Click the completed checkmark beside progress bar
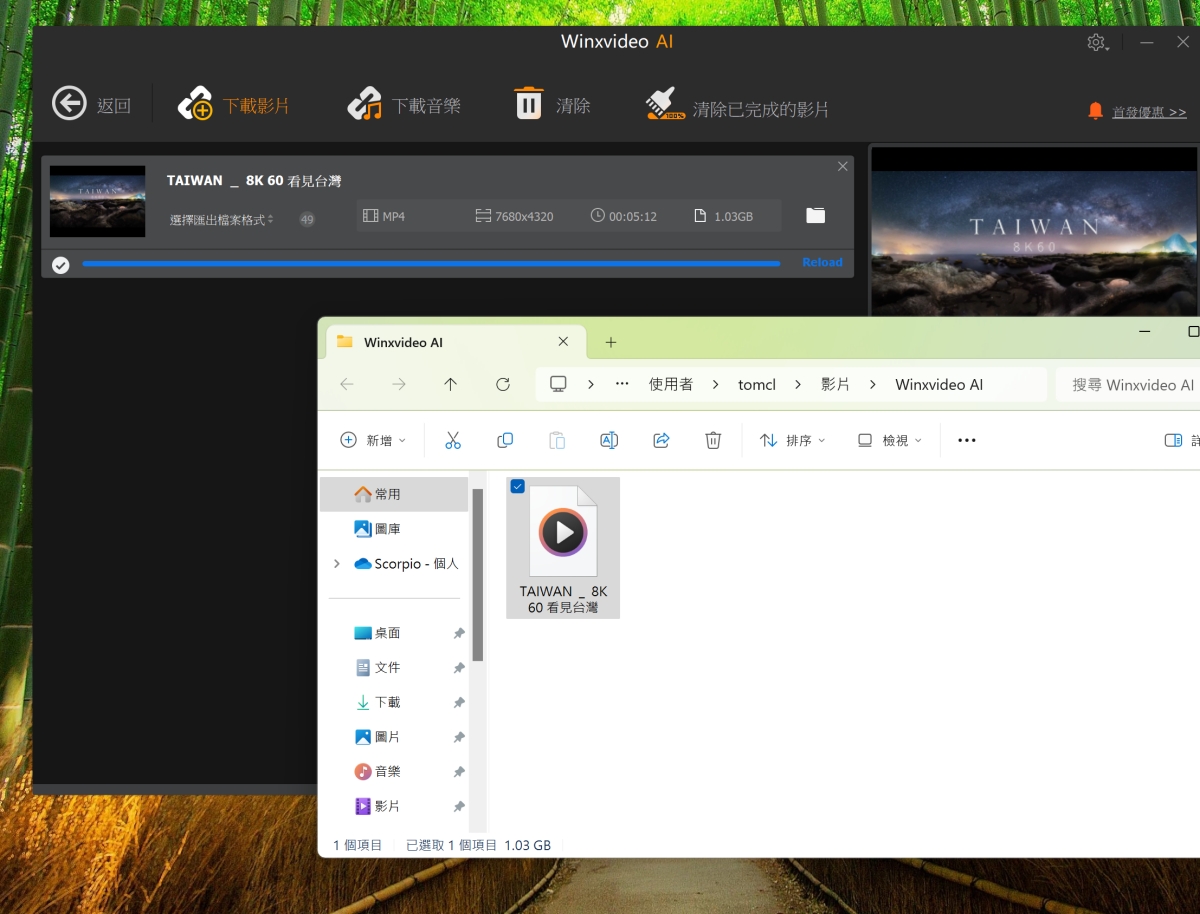 [61, 264]
